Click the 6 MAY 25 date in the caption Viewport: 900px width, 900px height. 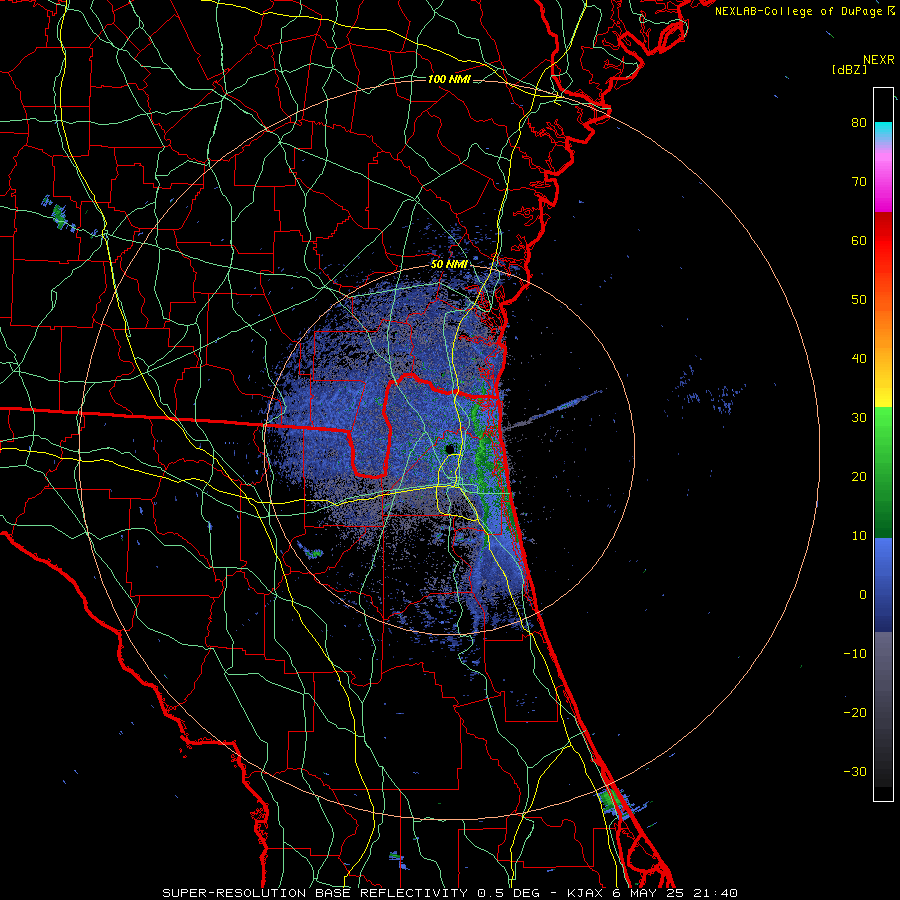click(649, 893)
